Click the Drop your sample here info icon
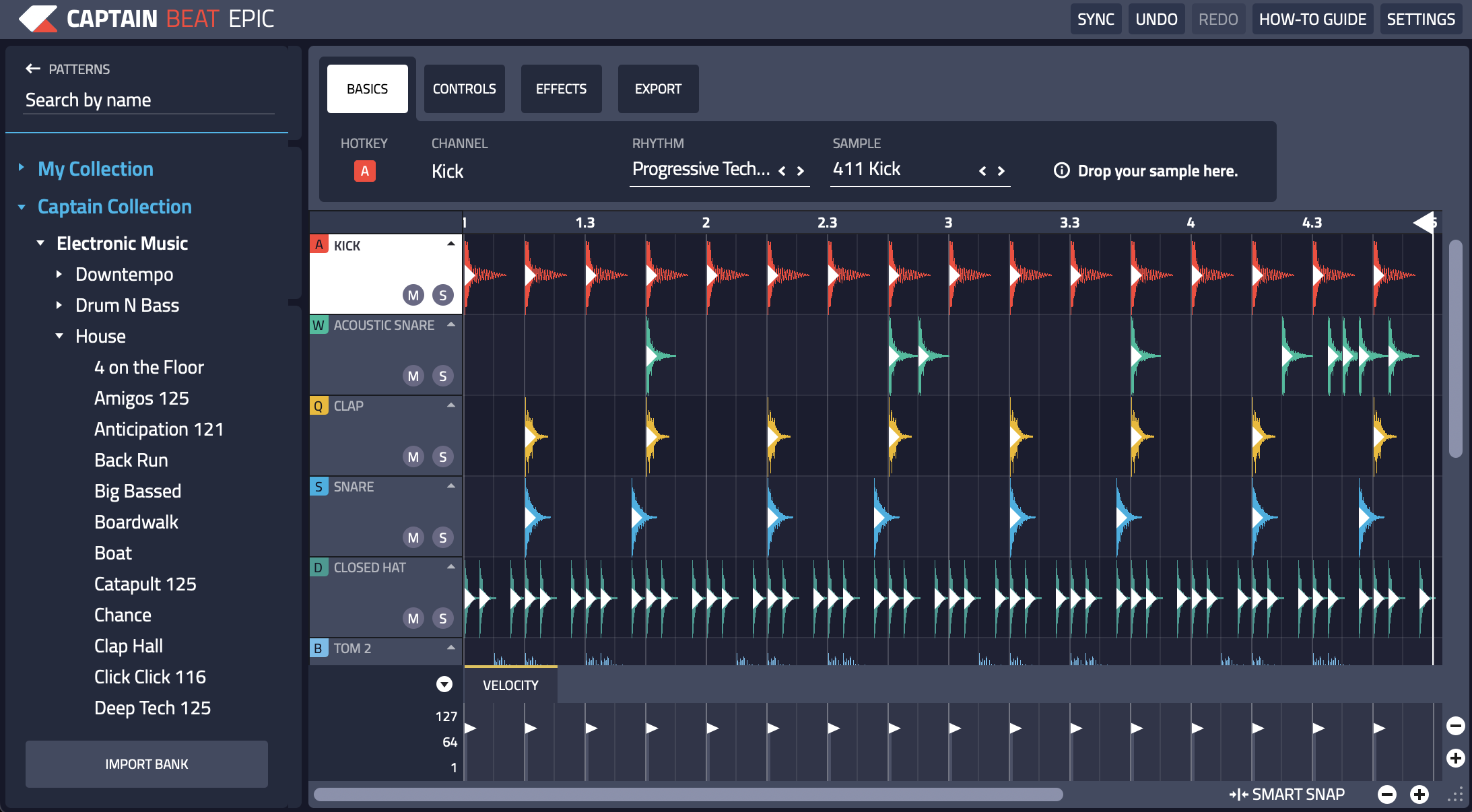Viewport: 1472px width, 812px height. [x=1062, y=171]
